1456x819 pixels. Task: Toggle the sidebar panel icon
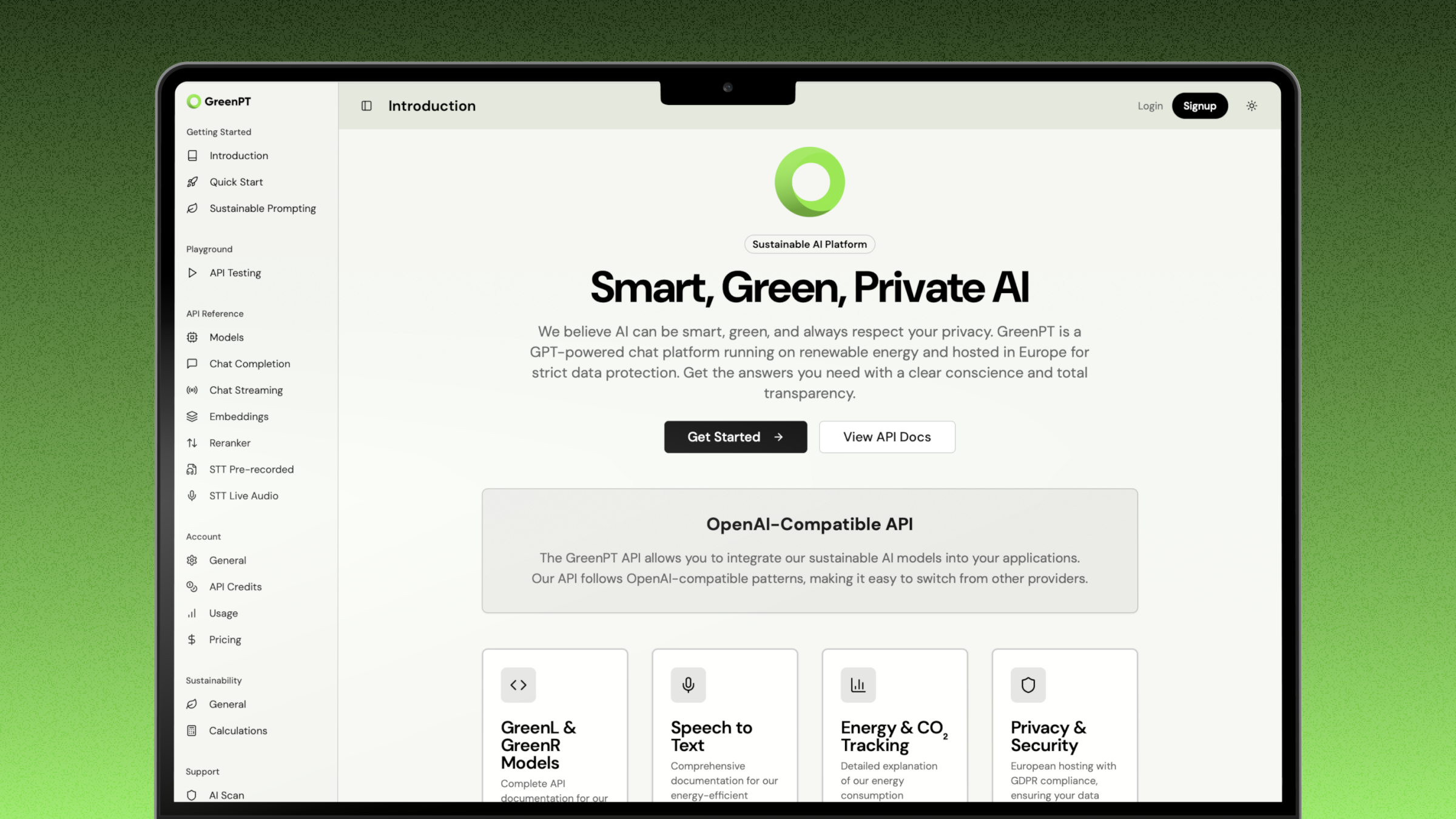pyautogui.click(x=366, y=106)
